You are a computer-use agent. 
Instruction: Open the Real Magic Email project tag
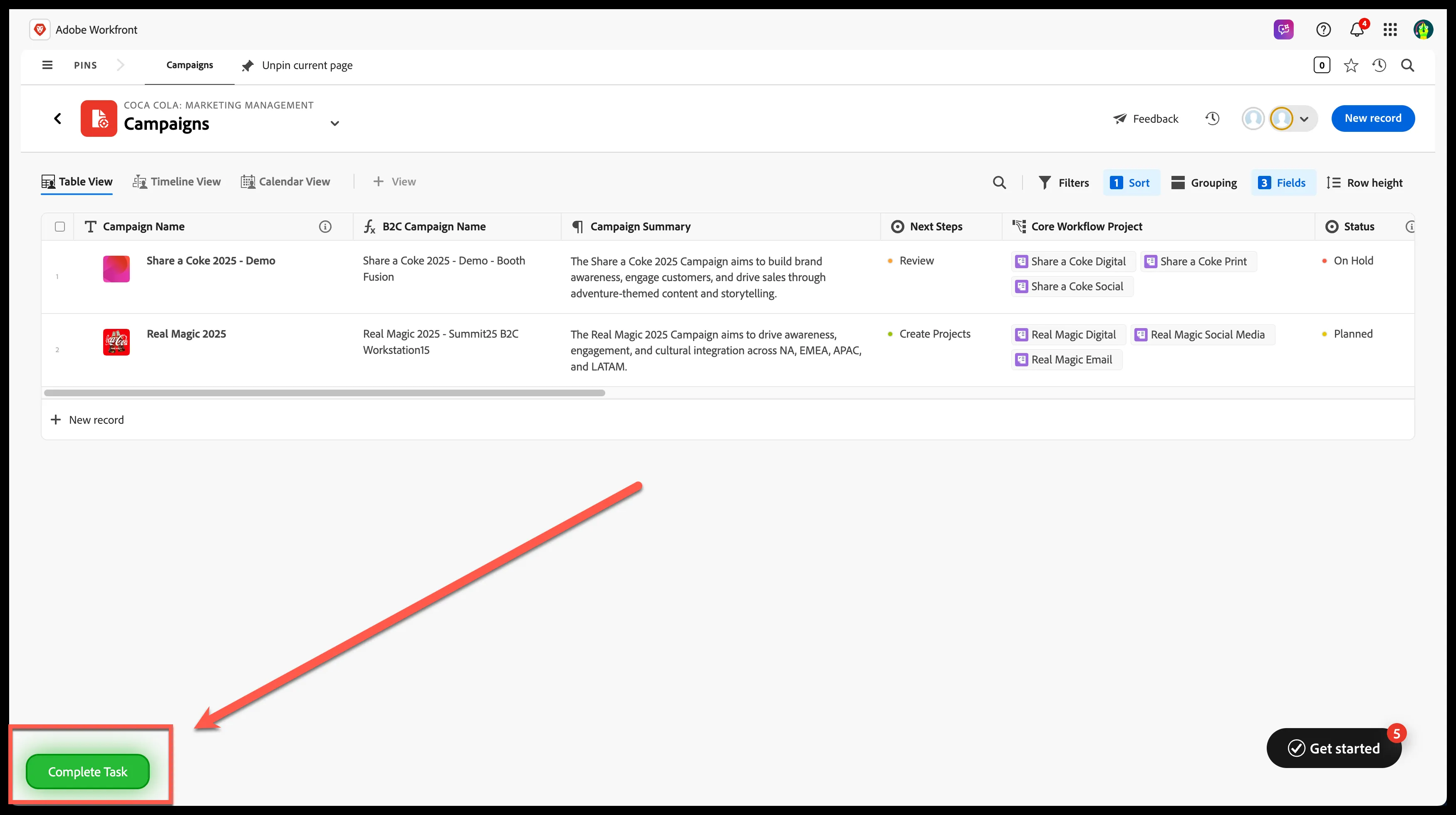pyautogui.click(x=1066, y=360)
